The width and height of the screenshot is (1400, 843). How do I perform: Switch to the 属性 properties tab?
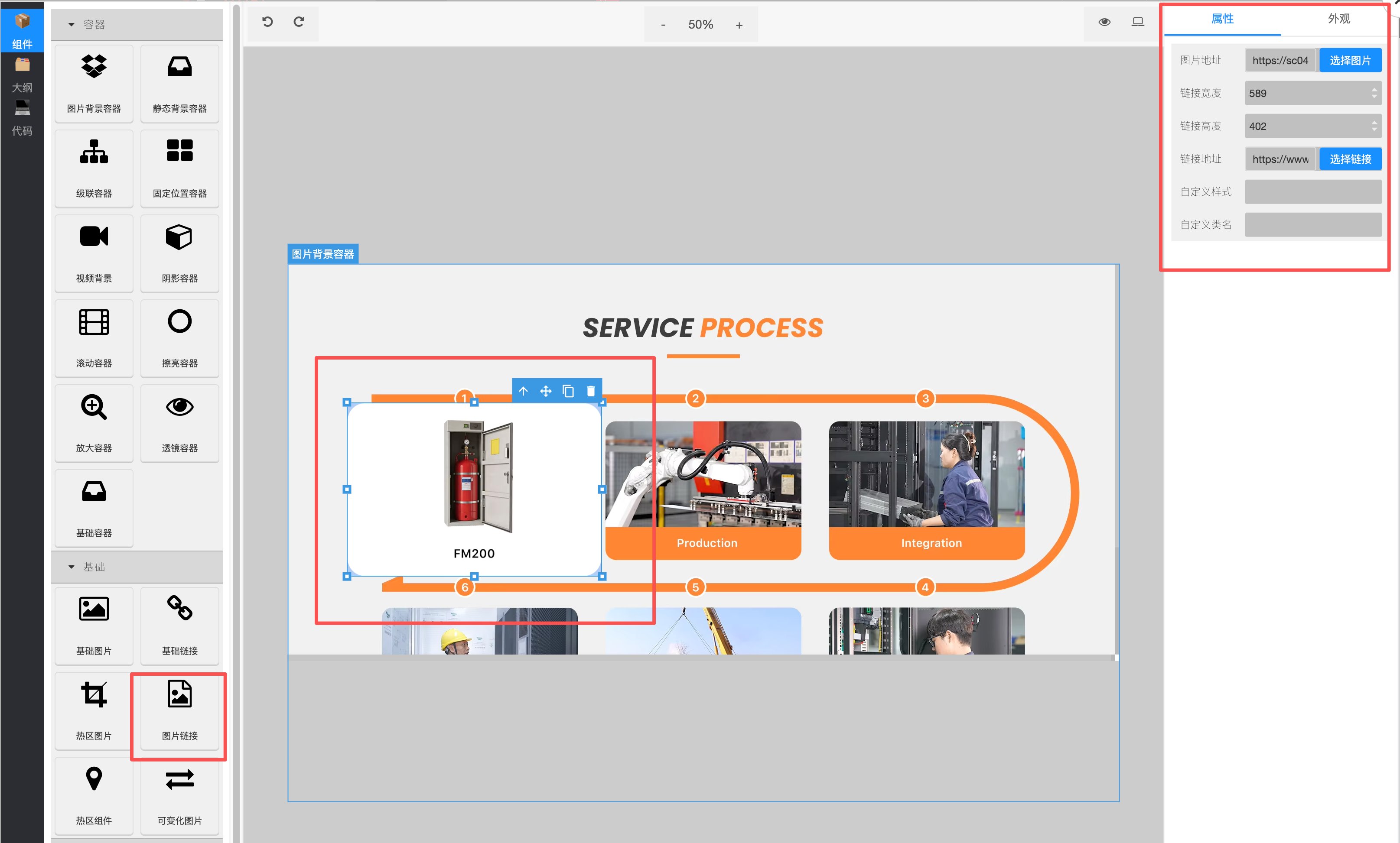coord(1222,19)
